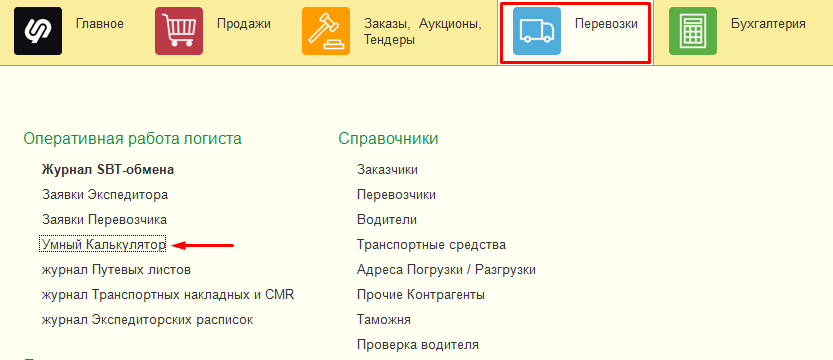Open журнал Путевых листов
The width and height of the screenshot is (833, 360).
[x=116, y=270]
